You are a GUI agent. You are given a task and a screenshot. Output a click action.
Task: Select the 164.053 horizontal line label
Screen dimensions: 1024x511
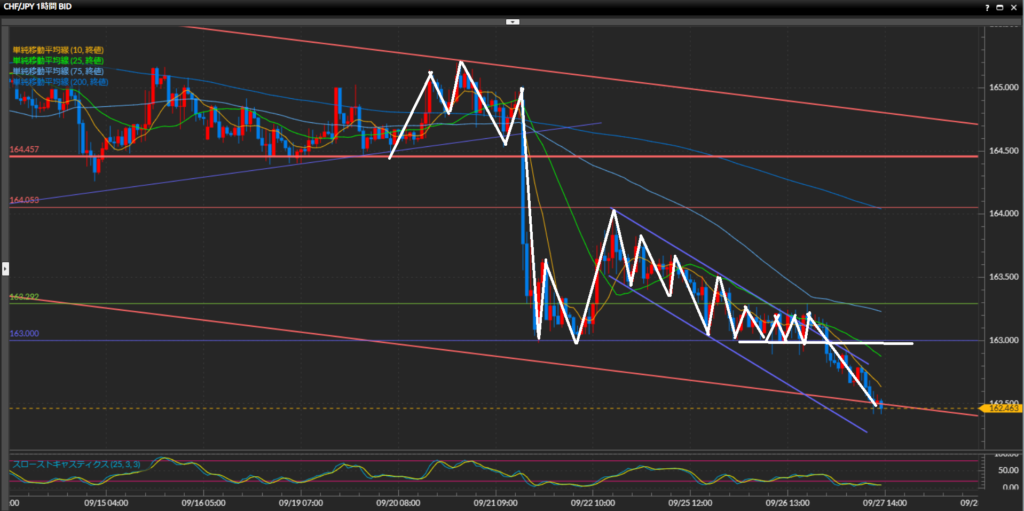(x=24, y=201)
